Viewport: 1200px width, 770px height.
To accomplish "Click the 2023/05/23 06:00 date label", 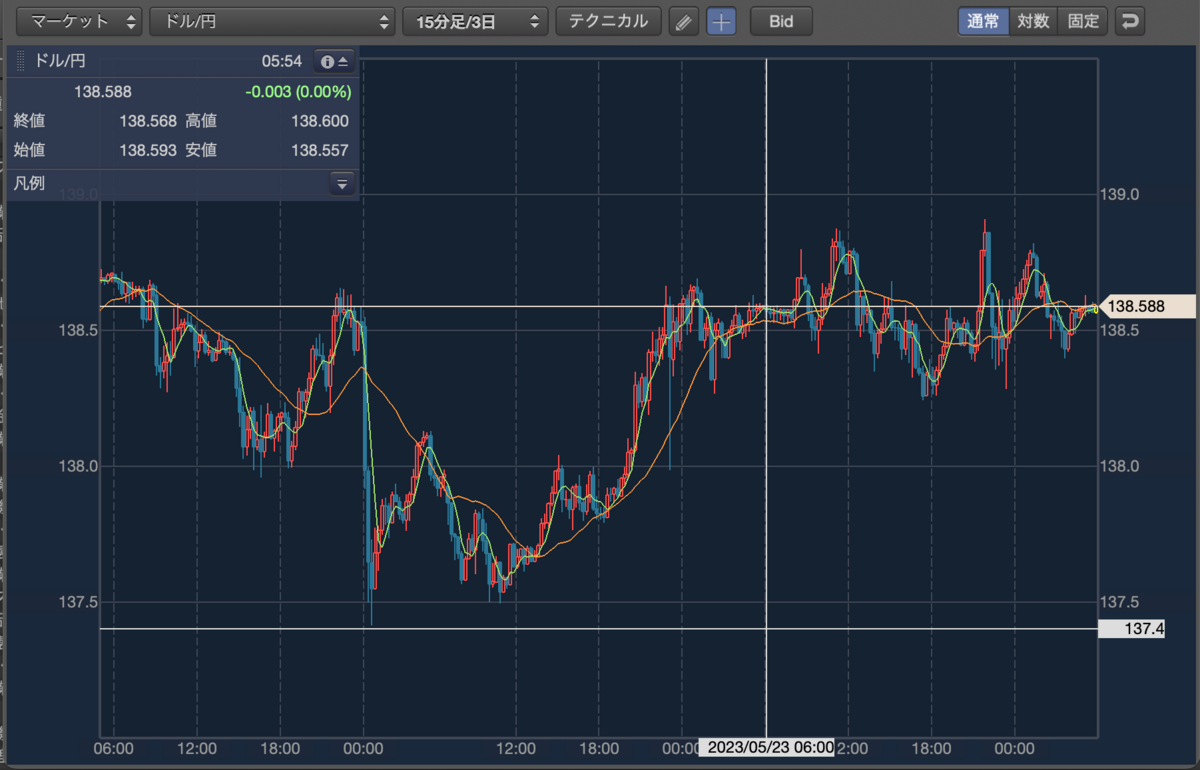I will tap(767, 747).
